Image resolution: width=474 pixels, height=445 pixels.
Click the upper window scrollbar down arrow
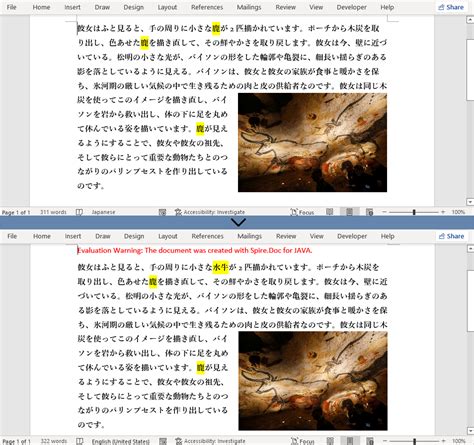point(470,202)
